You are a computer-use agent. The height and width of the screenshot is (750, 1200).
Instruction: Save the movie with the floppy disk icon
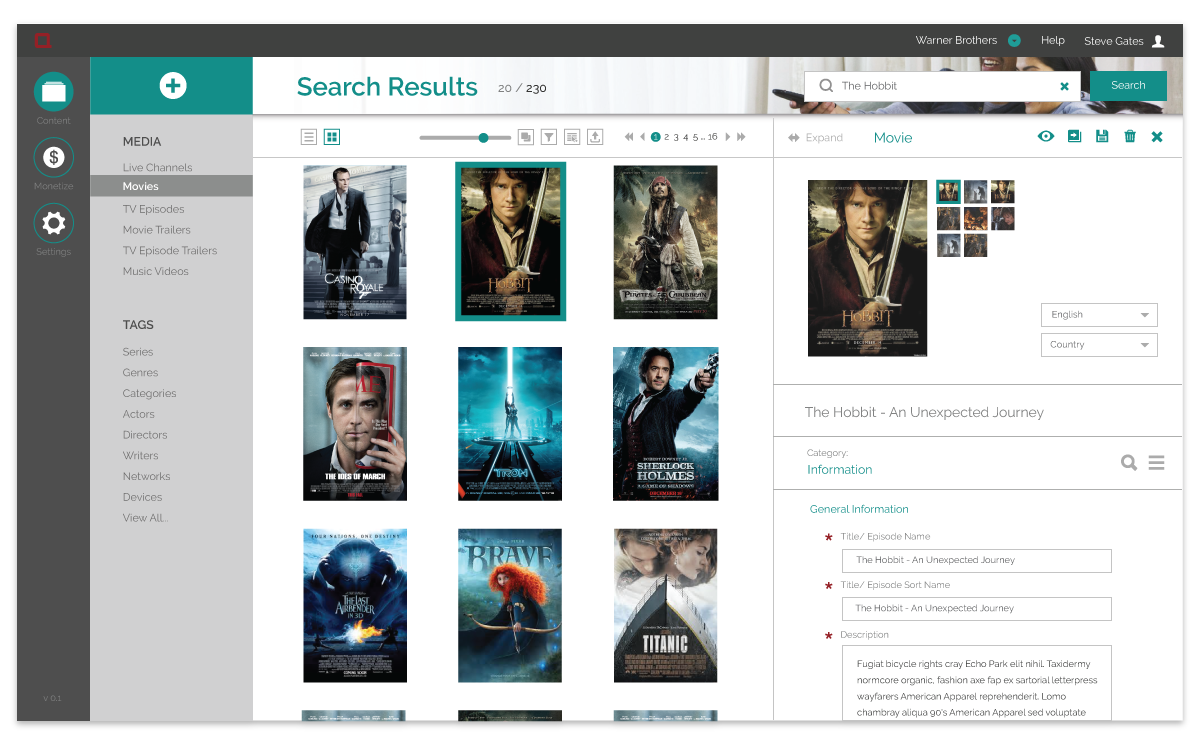pos(1102,136)
